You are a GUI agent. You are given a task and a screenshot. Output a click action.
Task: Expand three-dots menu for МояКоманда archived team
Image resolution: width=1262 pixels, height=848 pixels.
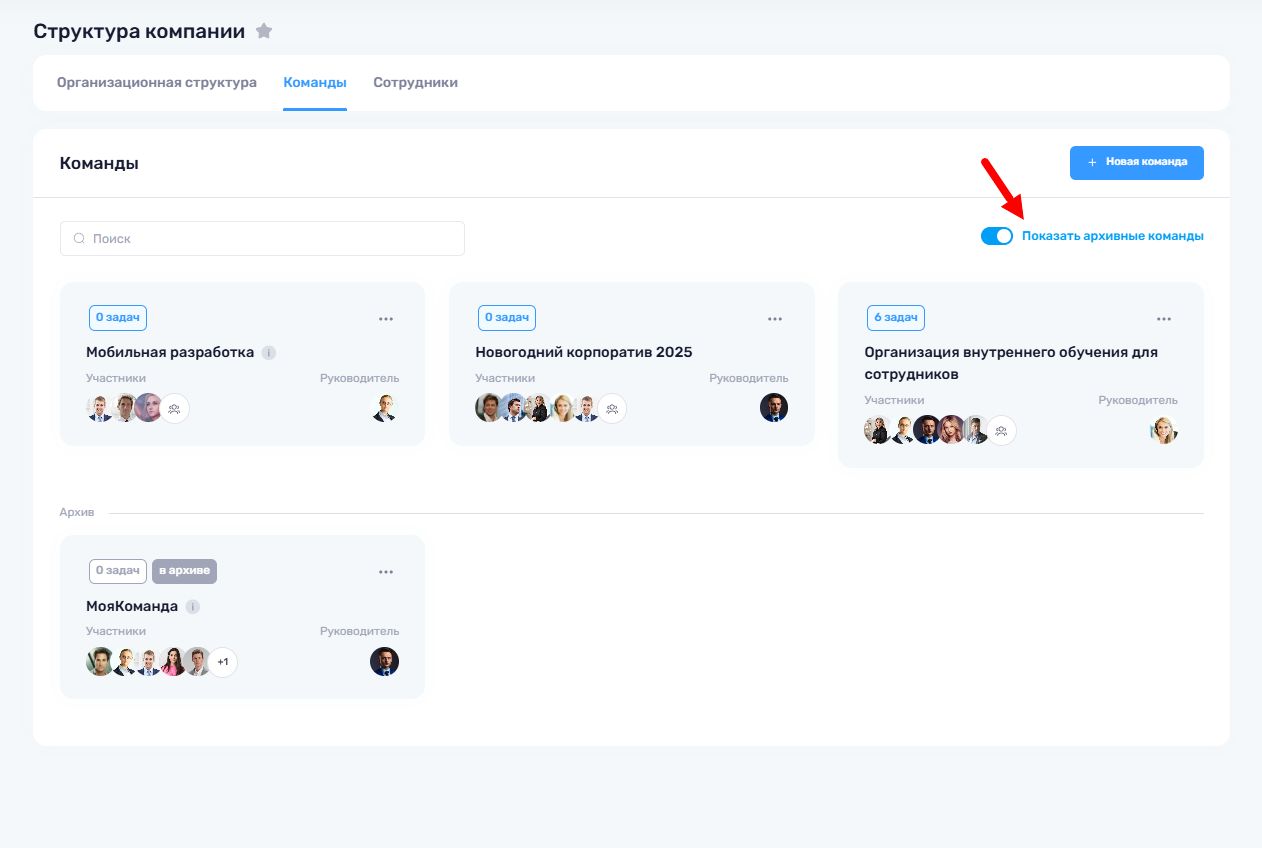tap(386, 572)
